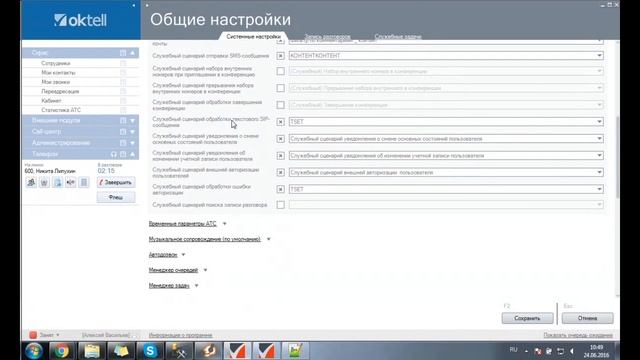Click the Флеш button
Screen dimensions: 640x360
click(x=116, y=198)
